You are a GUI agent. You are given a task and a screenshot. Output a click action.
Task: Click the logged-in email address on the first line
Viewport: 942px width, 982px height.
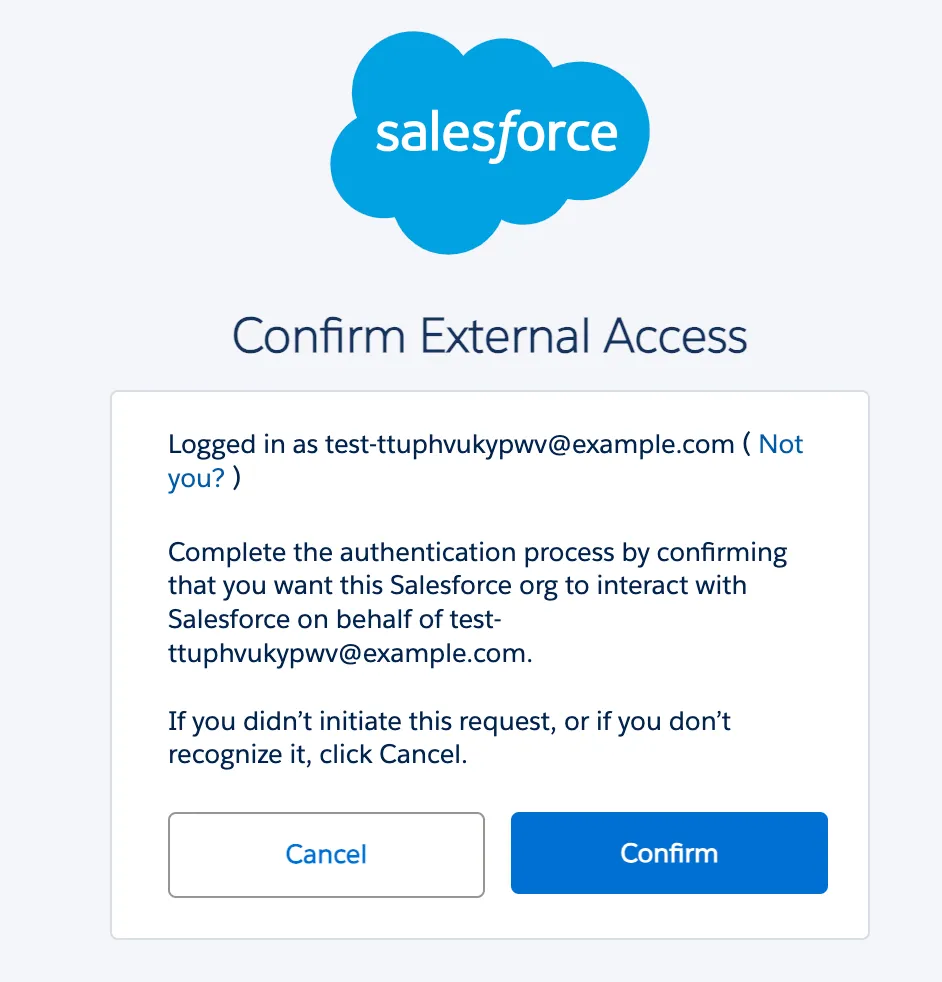tap(530, 445)
